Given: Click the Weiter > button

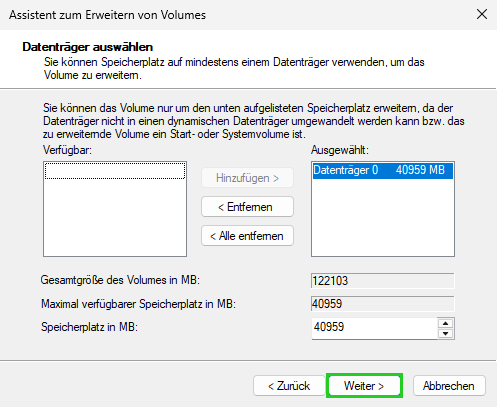Looking at the screenshot, I should coord(364,386).
